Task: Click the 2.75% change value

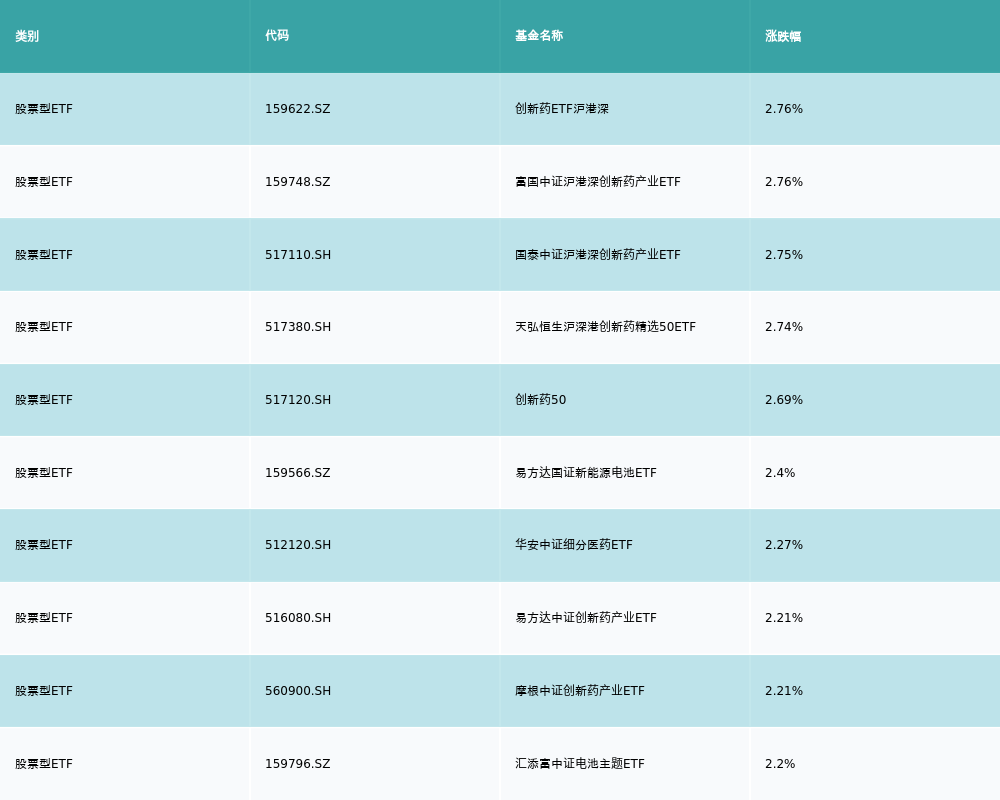Action: point(784,255)
